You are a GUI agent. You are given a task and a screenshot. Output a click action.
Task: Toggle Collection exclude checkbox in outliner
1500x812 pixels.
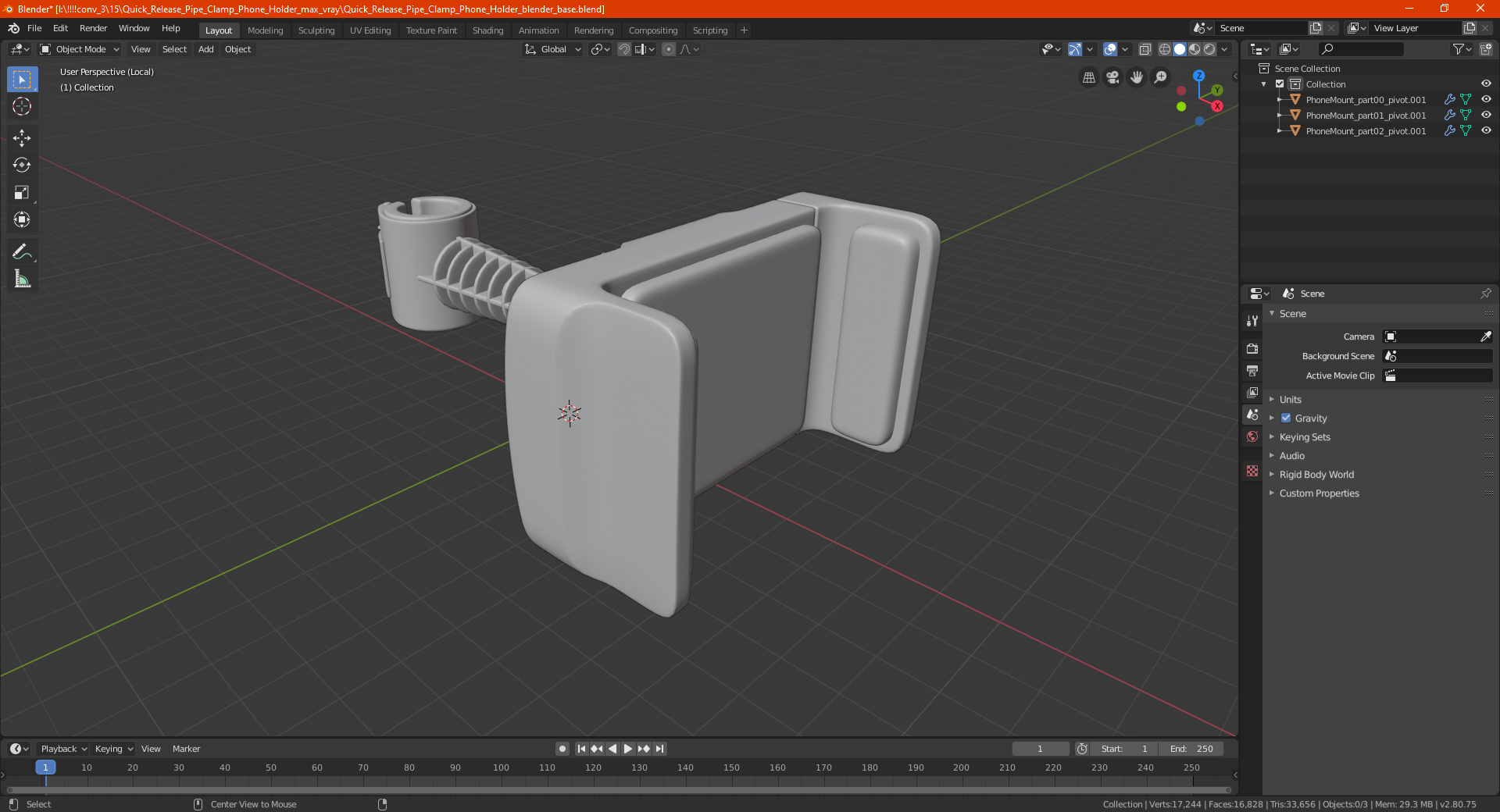tap(1280, 84)
